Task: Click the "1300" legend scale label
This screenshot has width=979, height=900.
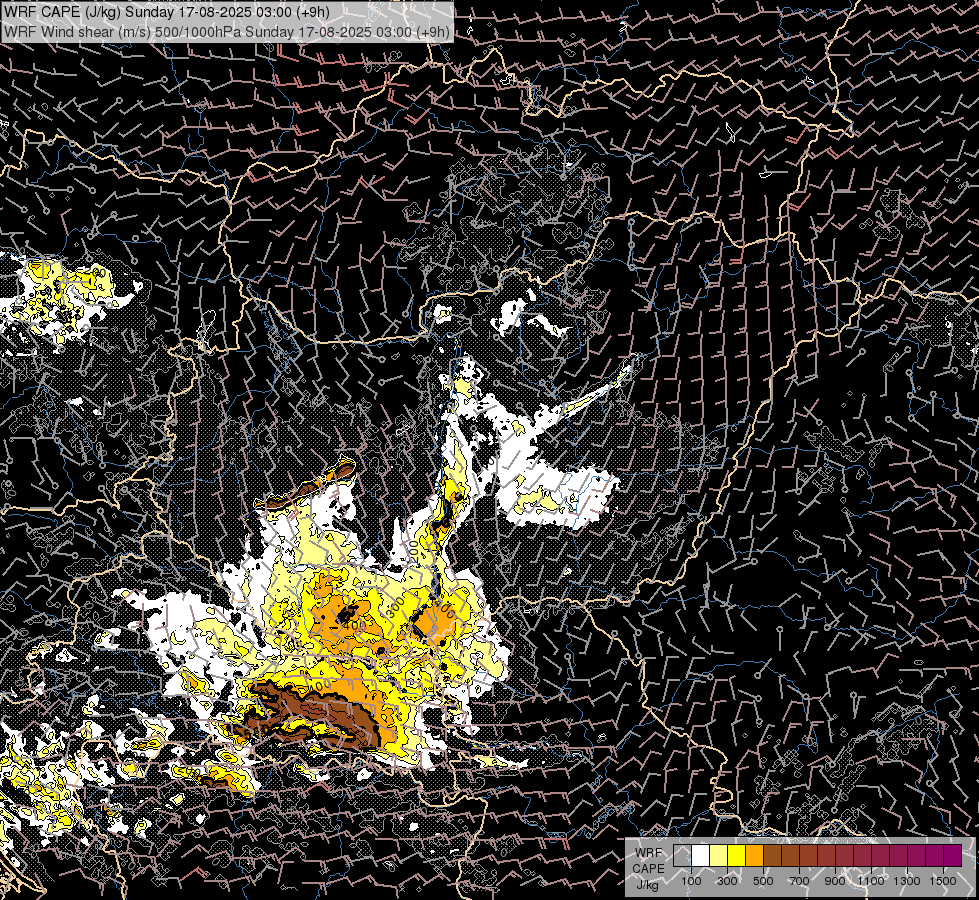Action: [x=907, y=881]
